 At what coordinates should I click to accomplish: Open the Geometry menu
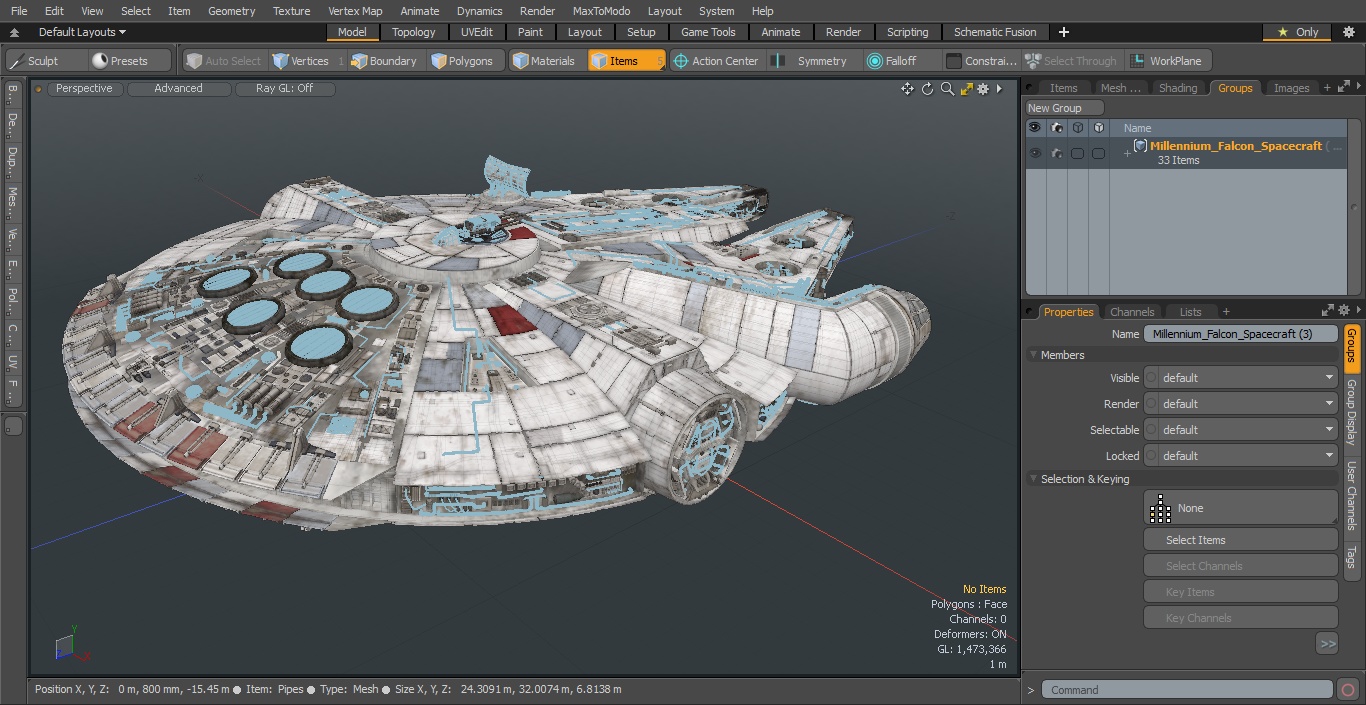tap(231, 11)
